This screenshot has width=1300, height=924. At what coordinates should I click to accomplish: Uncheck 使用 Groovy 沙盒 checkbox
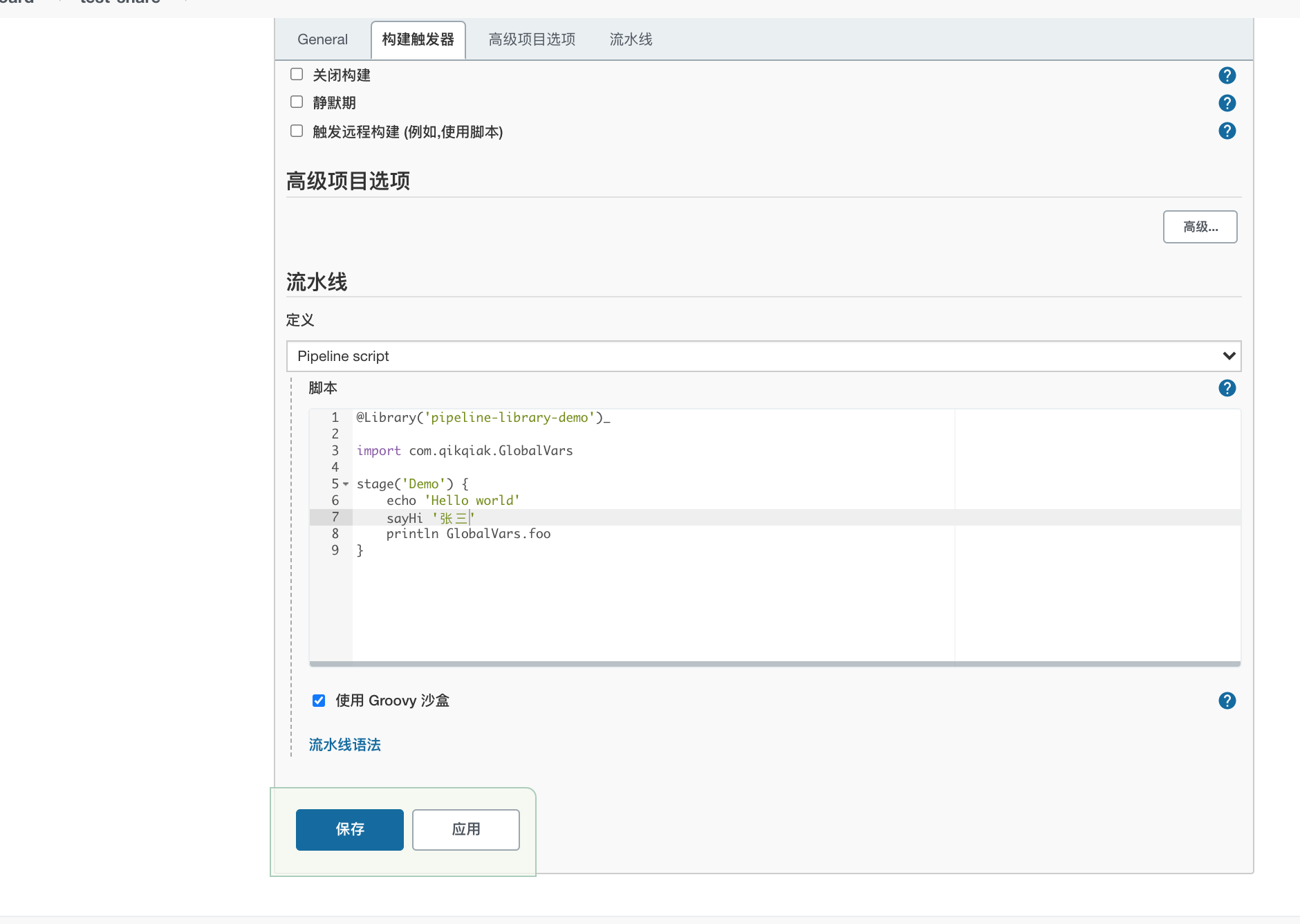319,701
